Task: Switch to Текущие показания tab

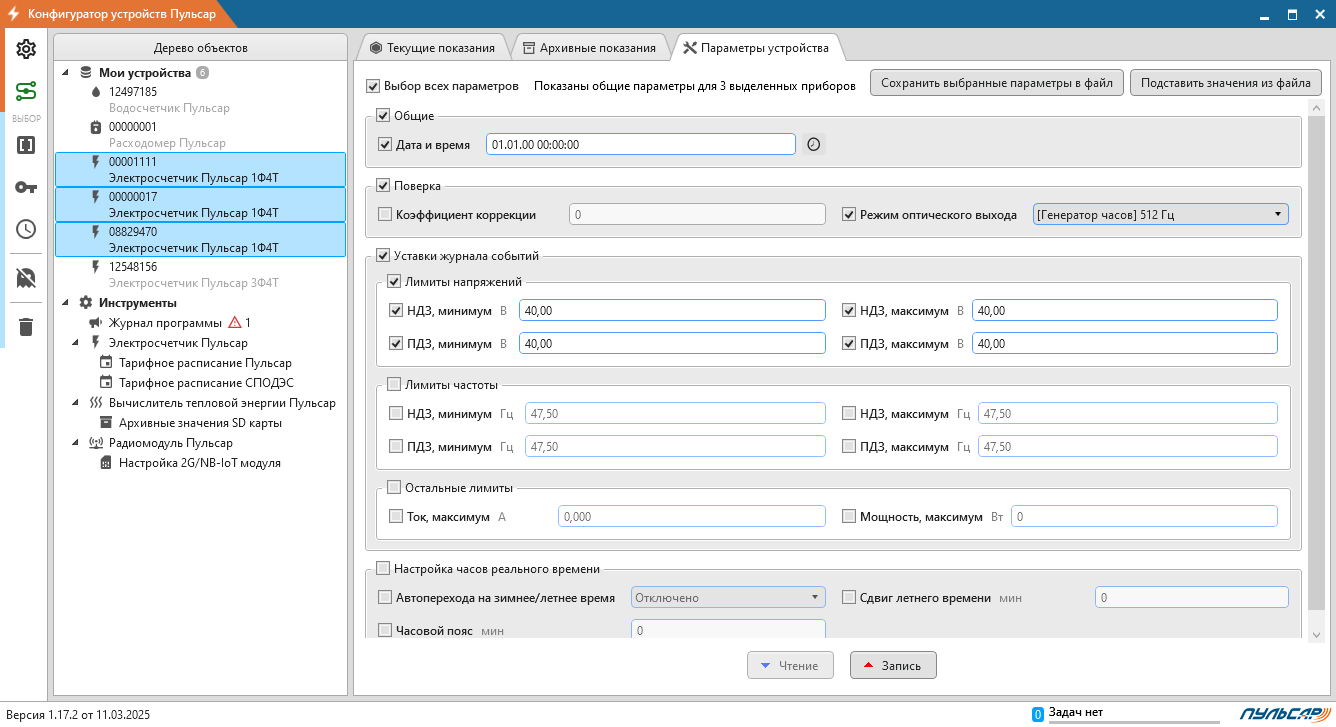Action: (432, 48)
